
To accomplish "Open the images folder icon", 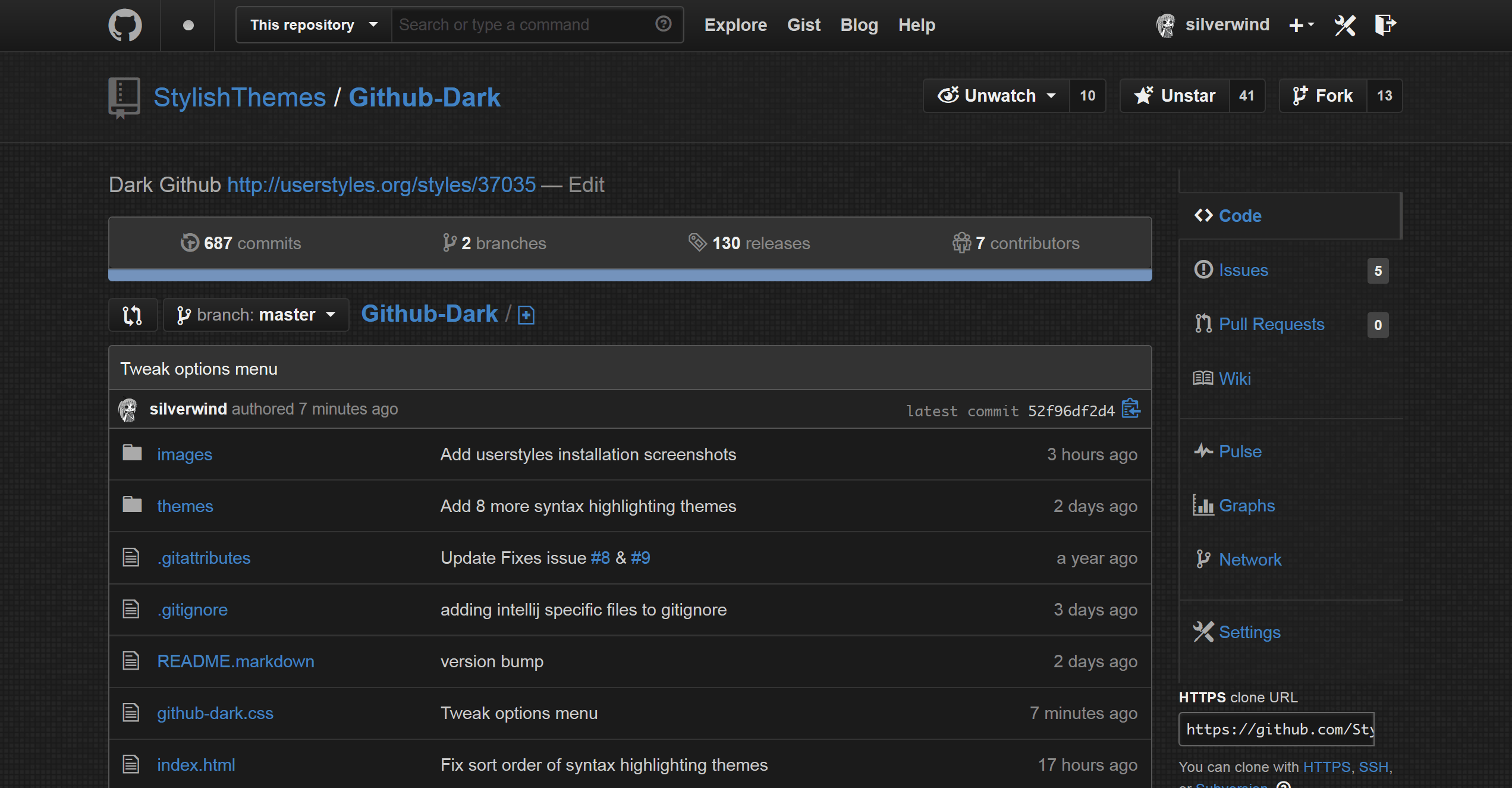I will tap(132, 453).
